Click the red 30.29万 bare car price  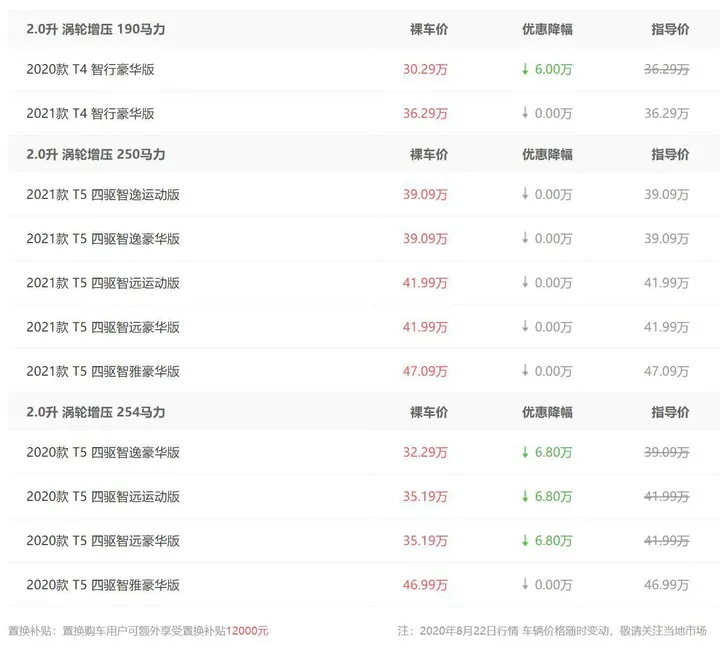click(425, 69)
